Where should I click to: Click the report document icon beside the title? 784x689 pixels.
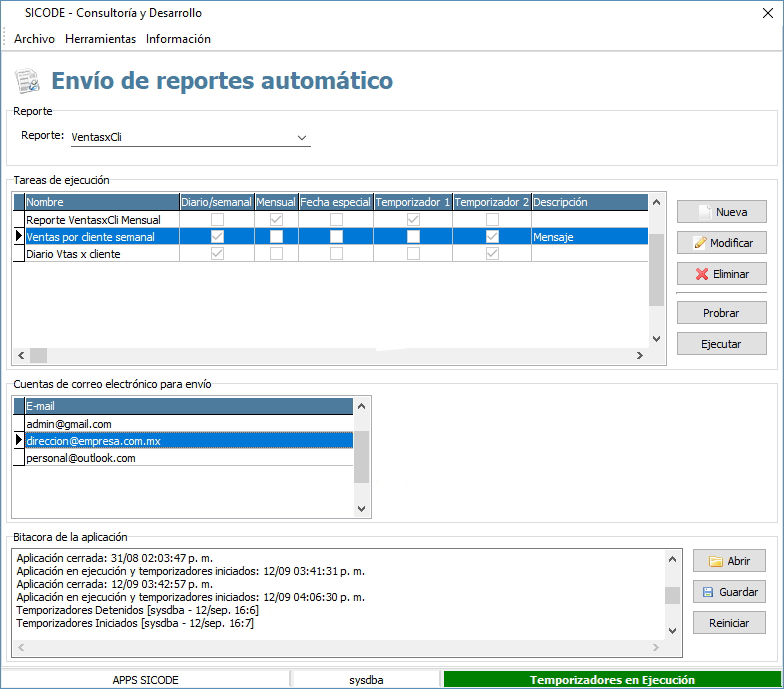[x=27, y=80]
